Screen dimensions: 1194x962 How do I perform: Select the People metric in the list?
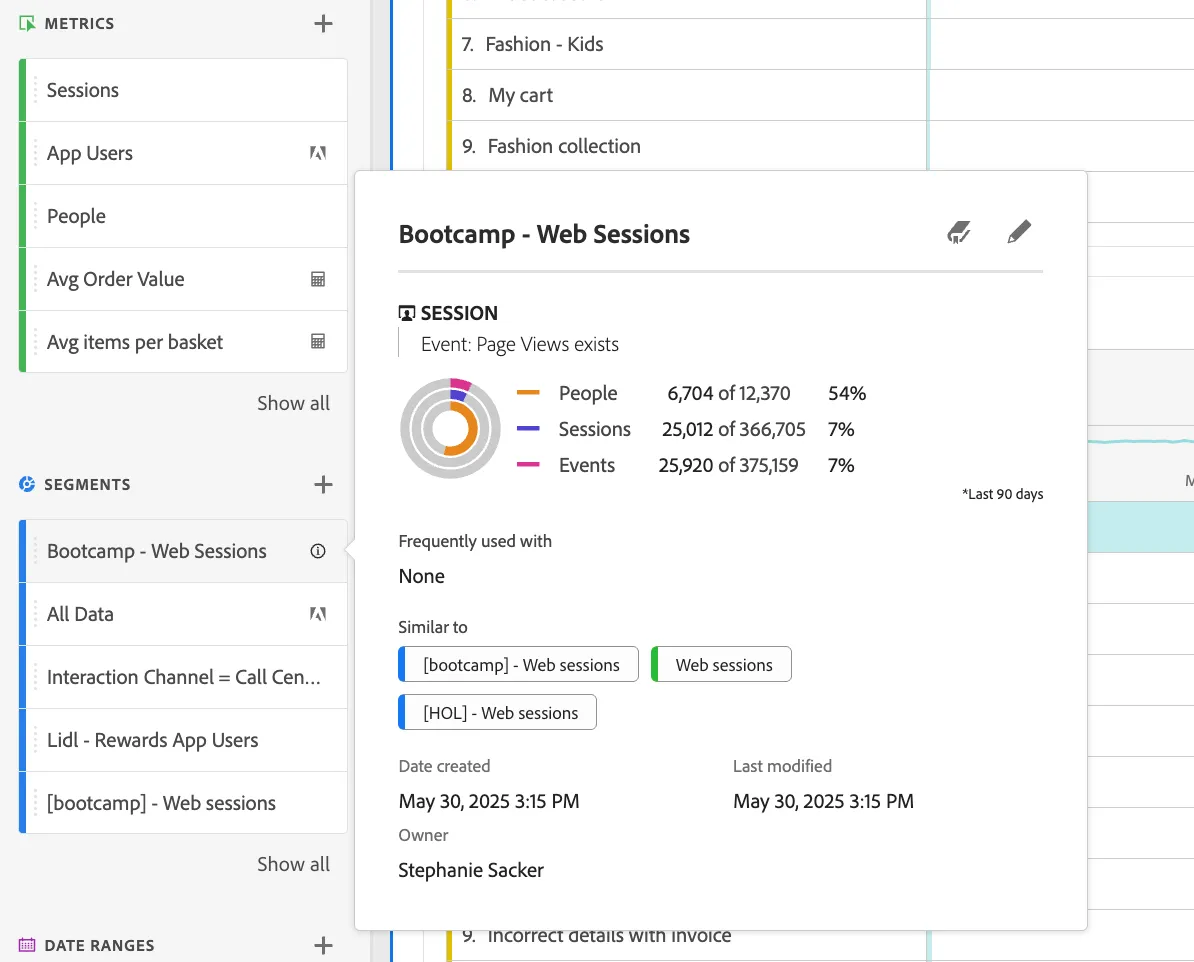pyautogui.click(x=183, y=216)
